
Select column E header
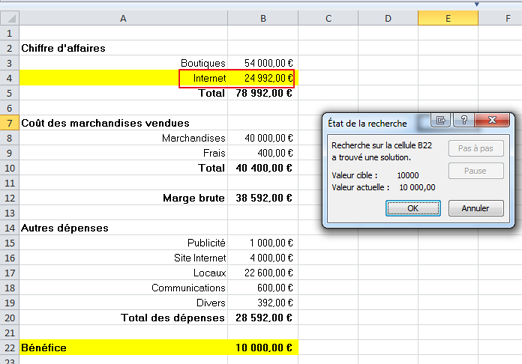tap(448, 18)
